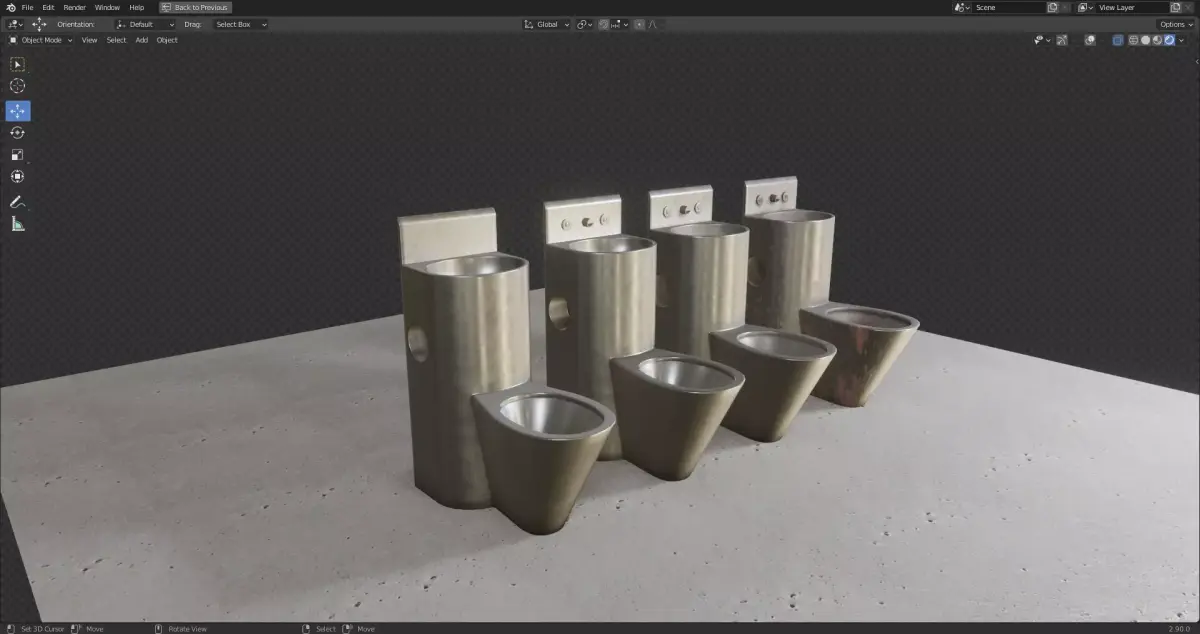Click the new view layer icon
The height and width of the screenshot is (634, 1200).
click(x=1175, y=7)
